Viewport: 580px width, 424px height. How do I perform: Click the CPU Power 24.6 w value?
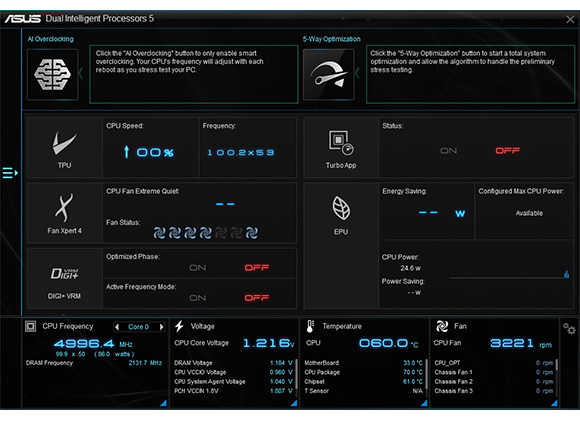point(410,268)
